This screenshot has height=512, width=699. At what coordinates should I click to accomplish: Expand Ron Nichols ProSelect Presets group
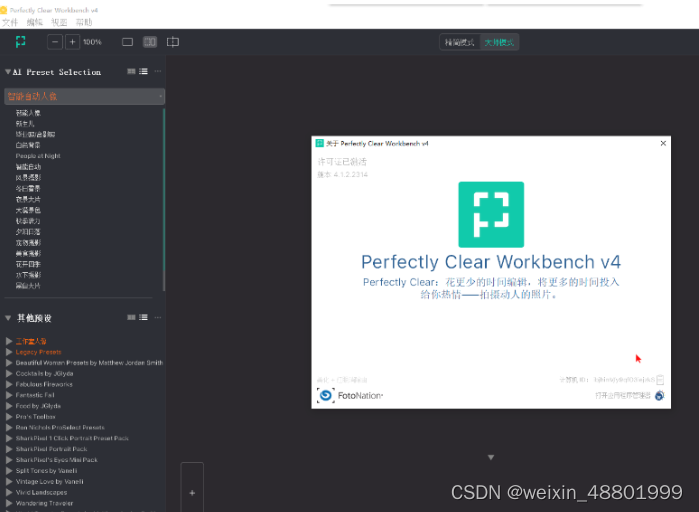click(9, 427)
